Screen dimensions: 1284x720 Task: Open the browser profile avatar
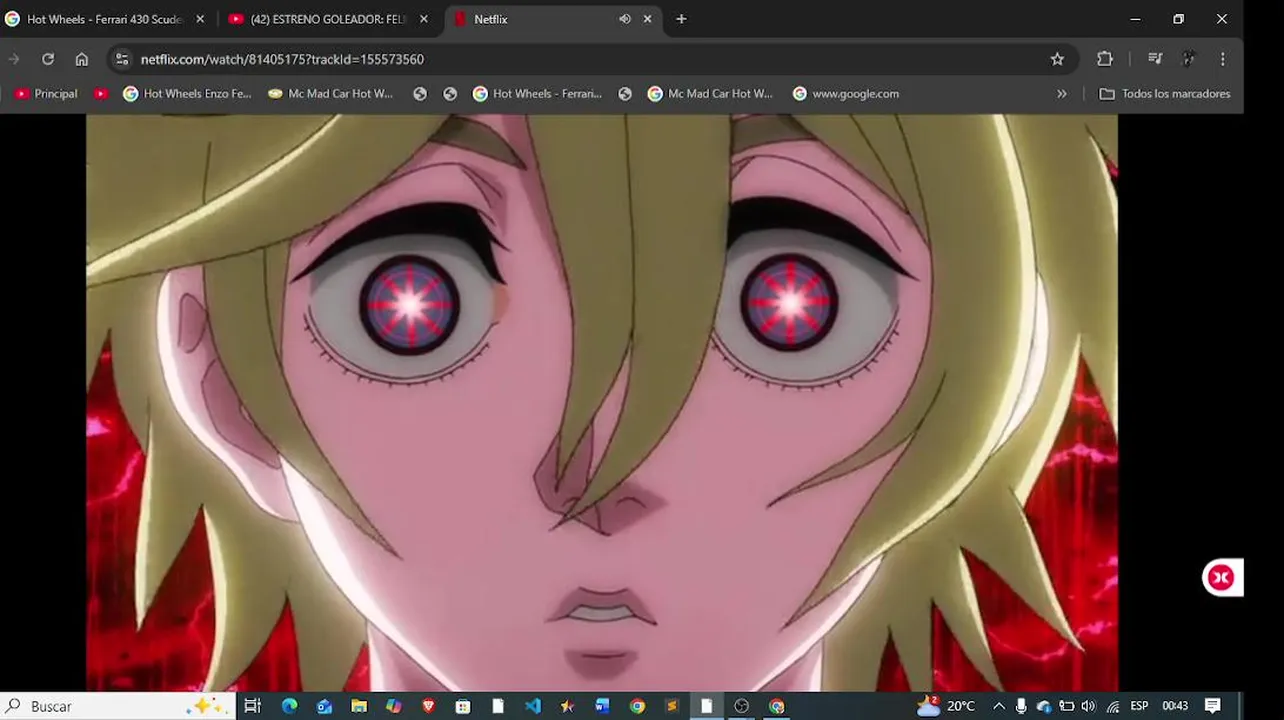[1189, 59]
